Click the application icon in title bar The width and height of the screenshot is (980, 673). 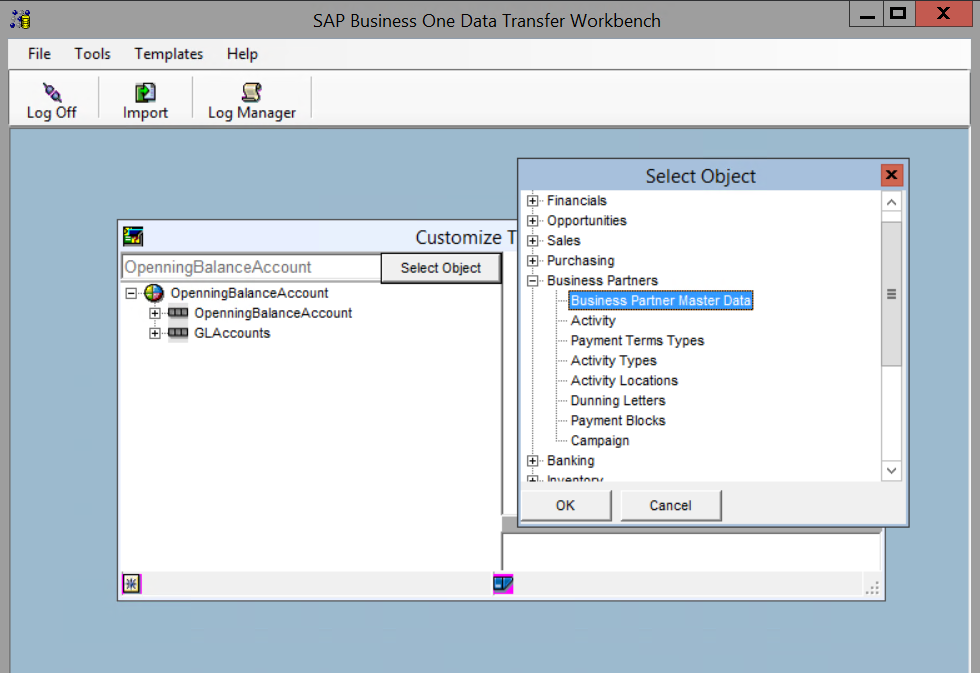click(x=21, y=19)
